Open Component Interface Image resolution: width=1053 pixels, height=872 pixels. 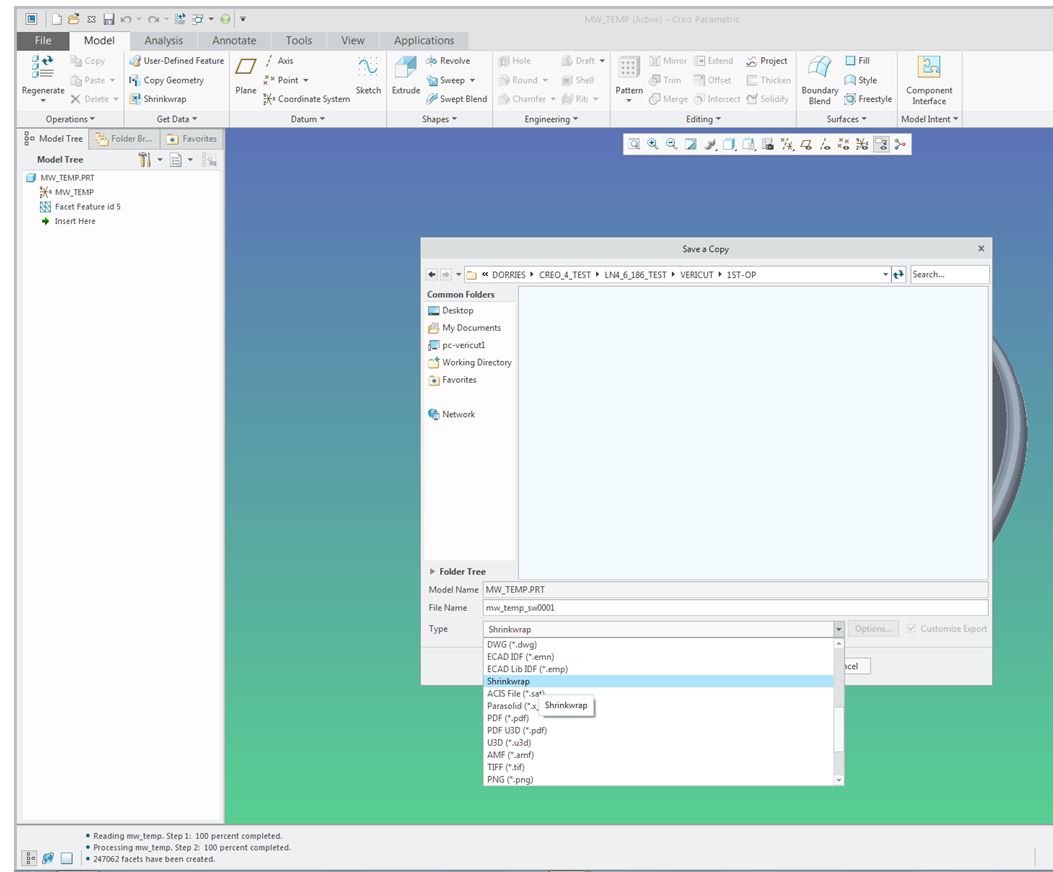[929, 79]
